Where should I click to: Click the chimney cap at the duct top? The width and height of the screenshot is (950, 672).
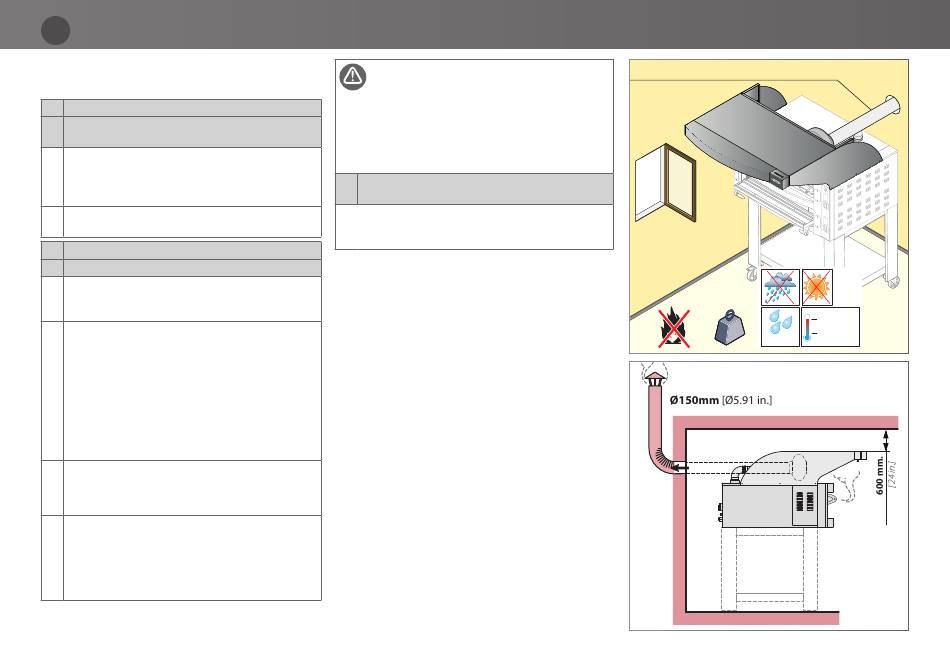coord(654,378)
